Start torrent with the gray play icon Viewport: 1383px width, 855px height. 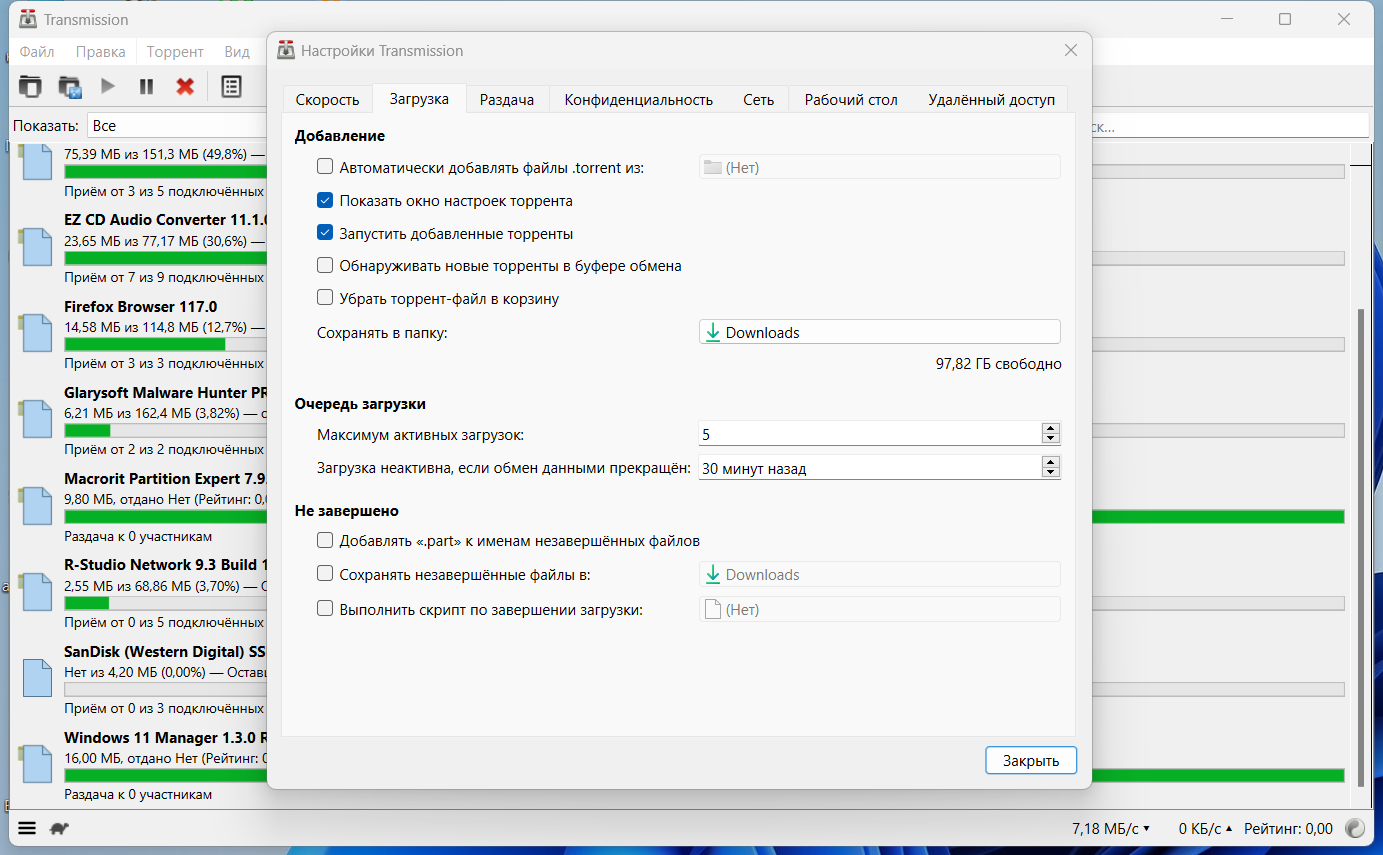(108, 86)
